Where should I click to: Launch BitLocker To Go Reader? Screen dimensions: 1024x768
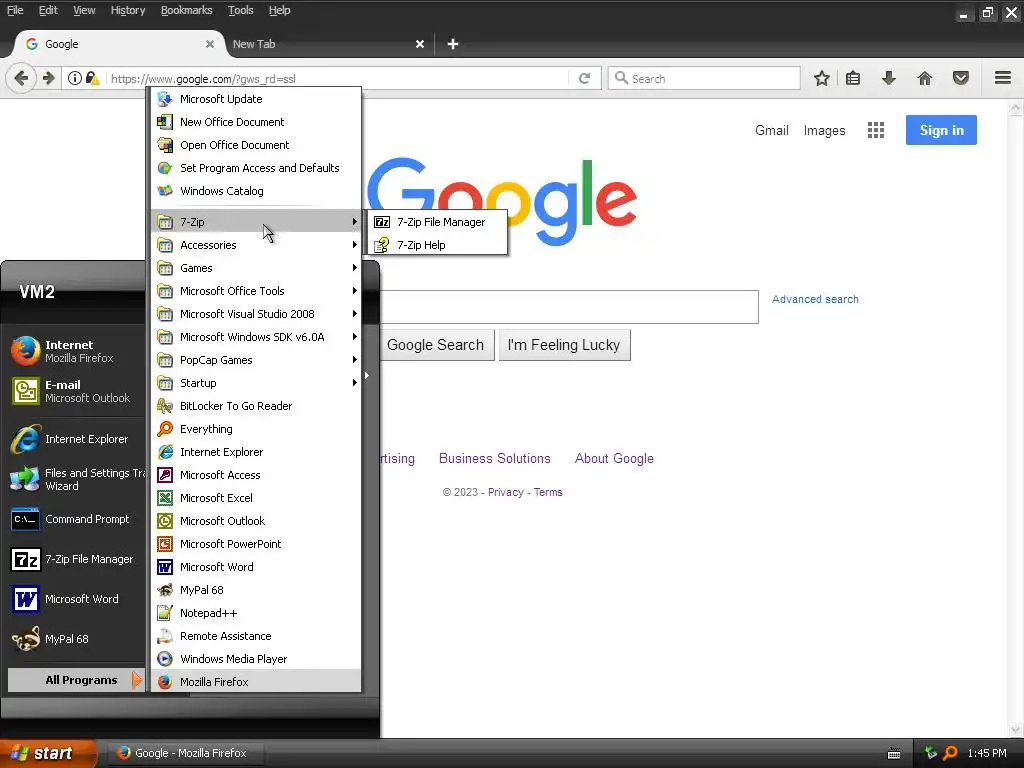[256, 406]
